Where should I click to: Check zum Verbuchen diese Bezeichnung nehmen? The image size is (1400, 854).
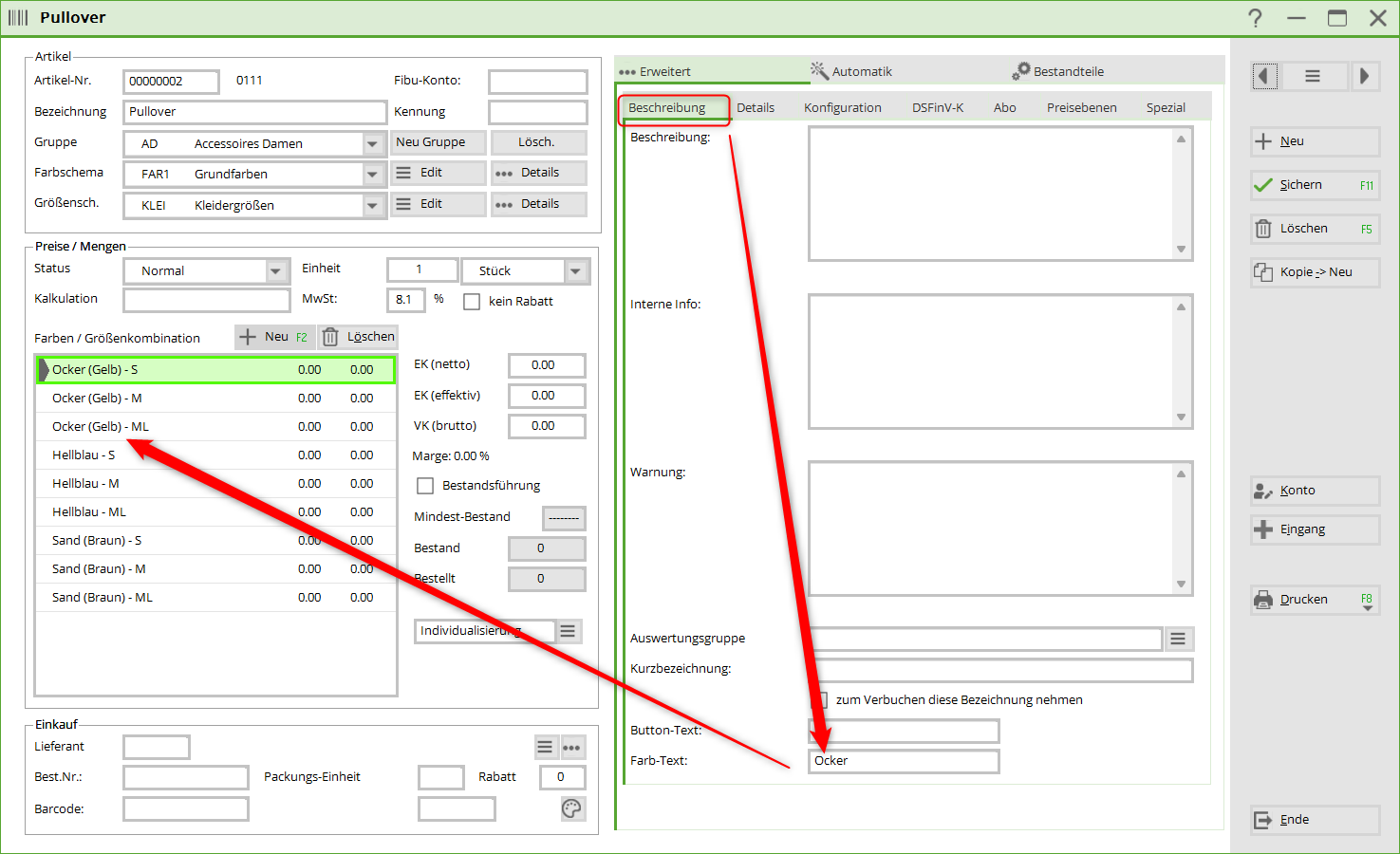(x=820, y=700)
